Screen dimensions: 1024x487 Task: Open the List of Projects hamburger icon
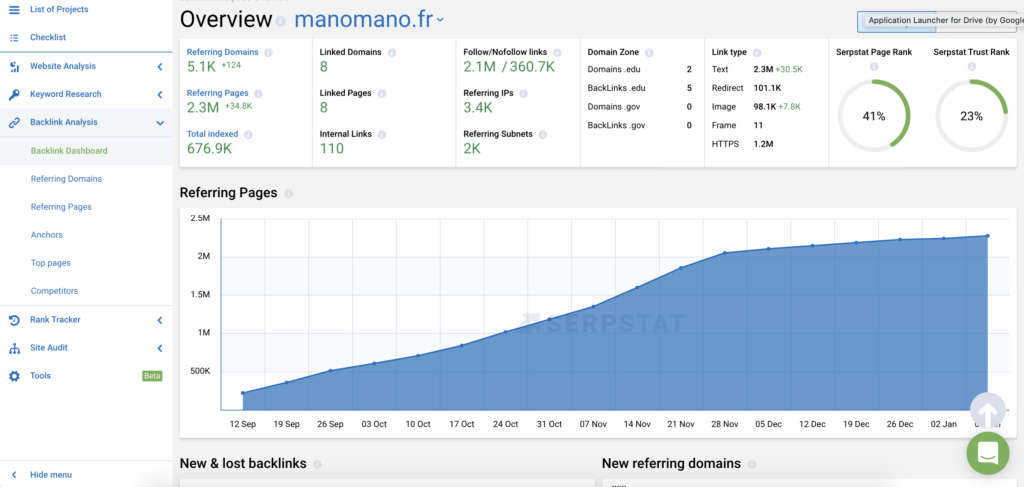click(14, 9)
